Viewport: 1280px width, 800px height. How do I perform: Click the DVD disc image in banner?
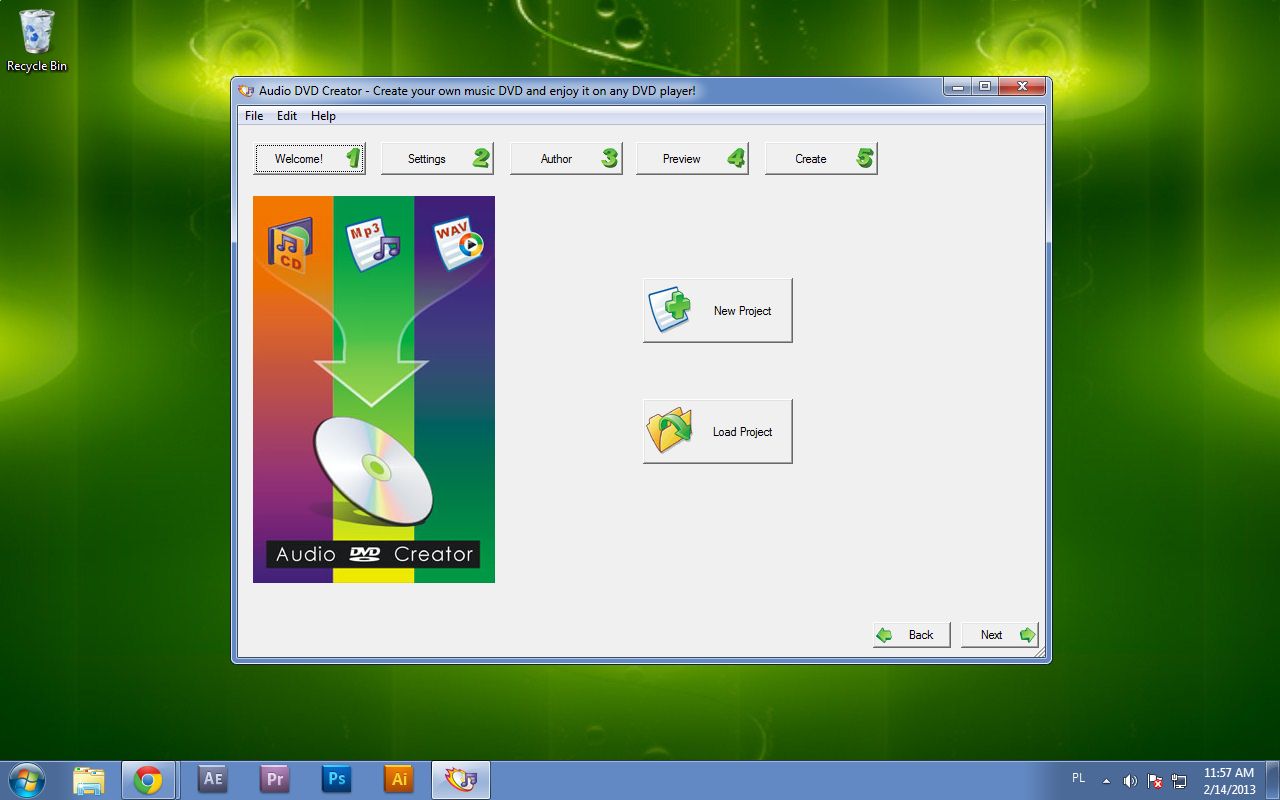[x=374, y=471]
